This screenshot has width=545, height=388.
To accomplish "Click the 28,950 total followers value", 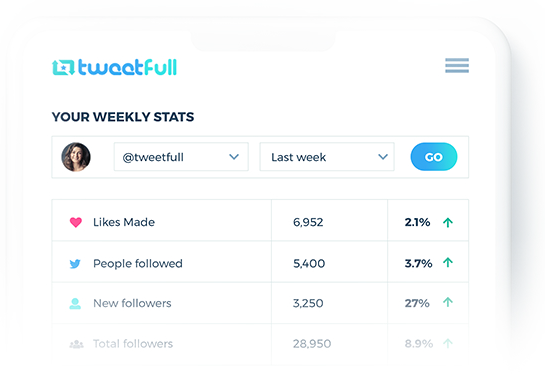I will click(x=312, y=344).
